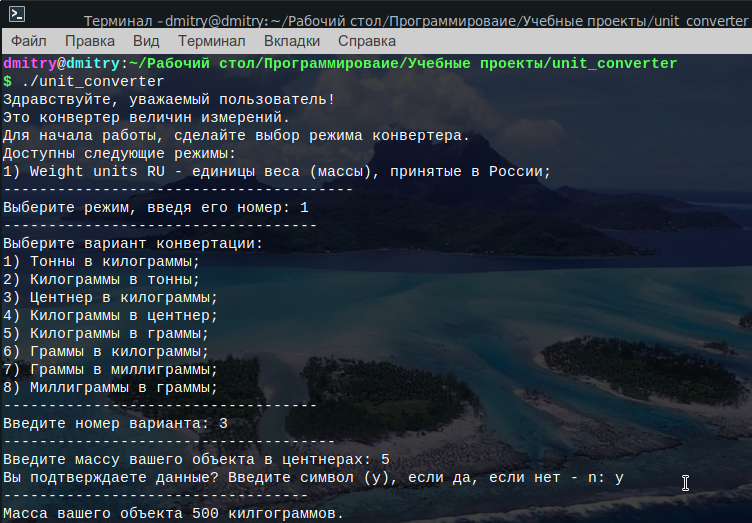
Task: Click the 'Введите массу вашего объекта в центнерах: 5' line
Action: (x=196, y=460)
